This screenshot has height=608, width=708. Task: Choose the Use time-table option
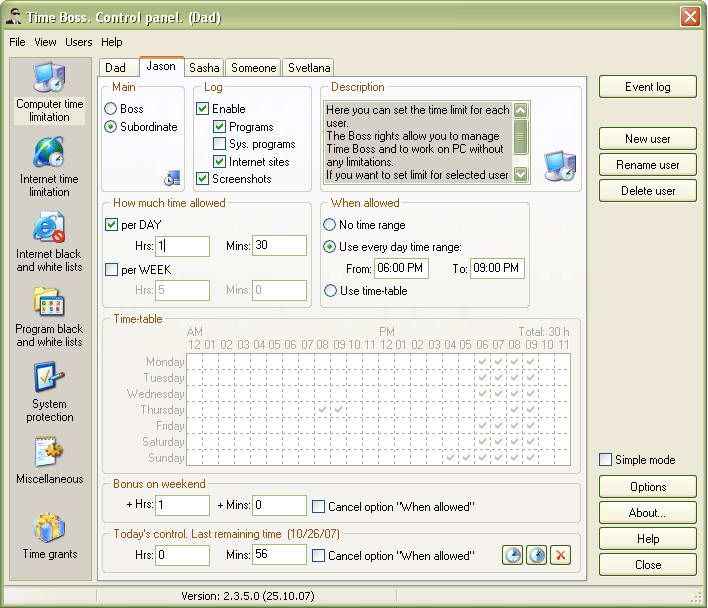click(330, 291)
